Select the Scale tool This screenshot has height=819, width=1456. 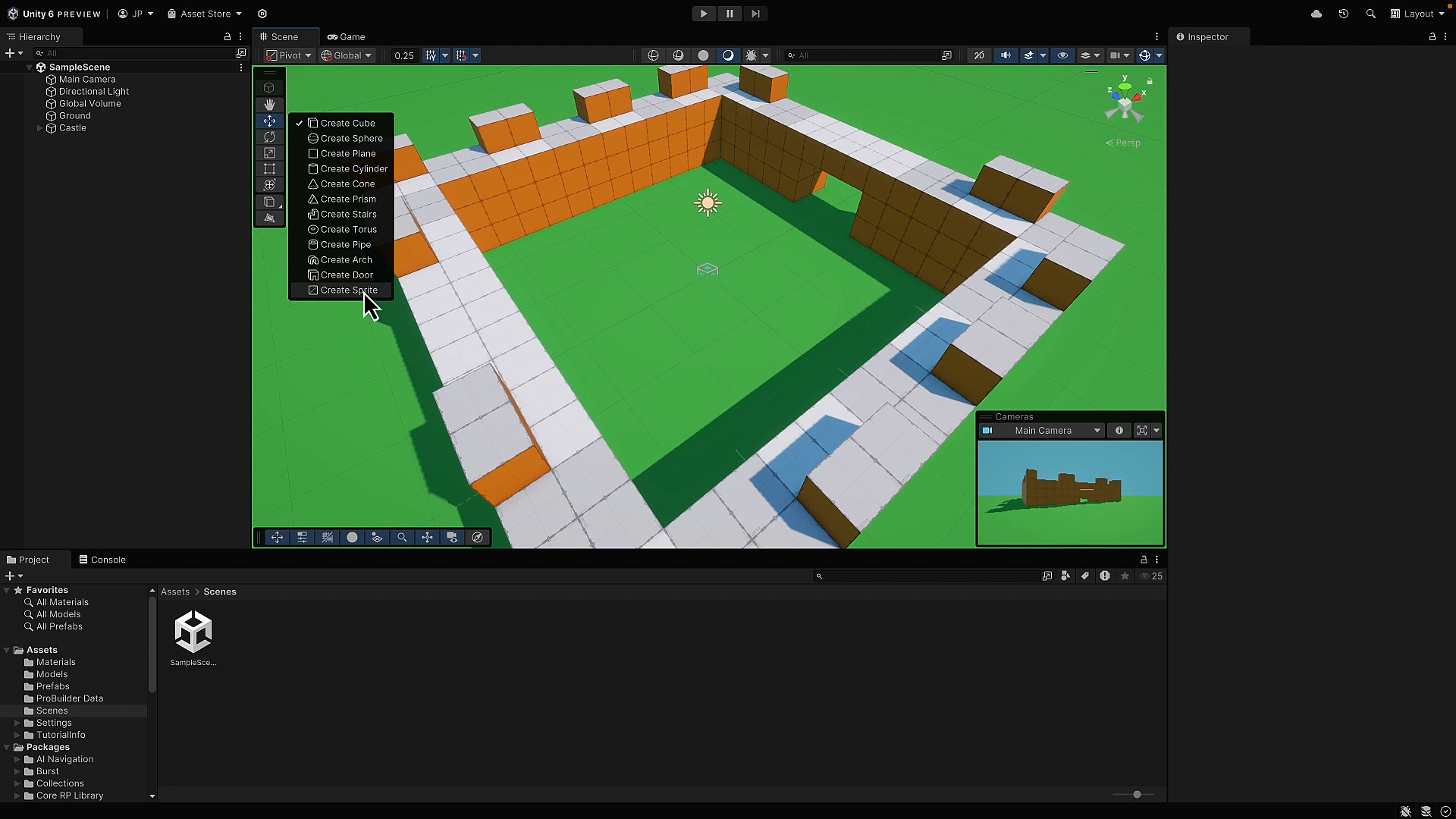(x=269, y=153)
